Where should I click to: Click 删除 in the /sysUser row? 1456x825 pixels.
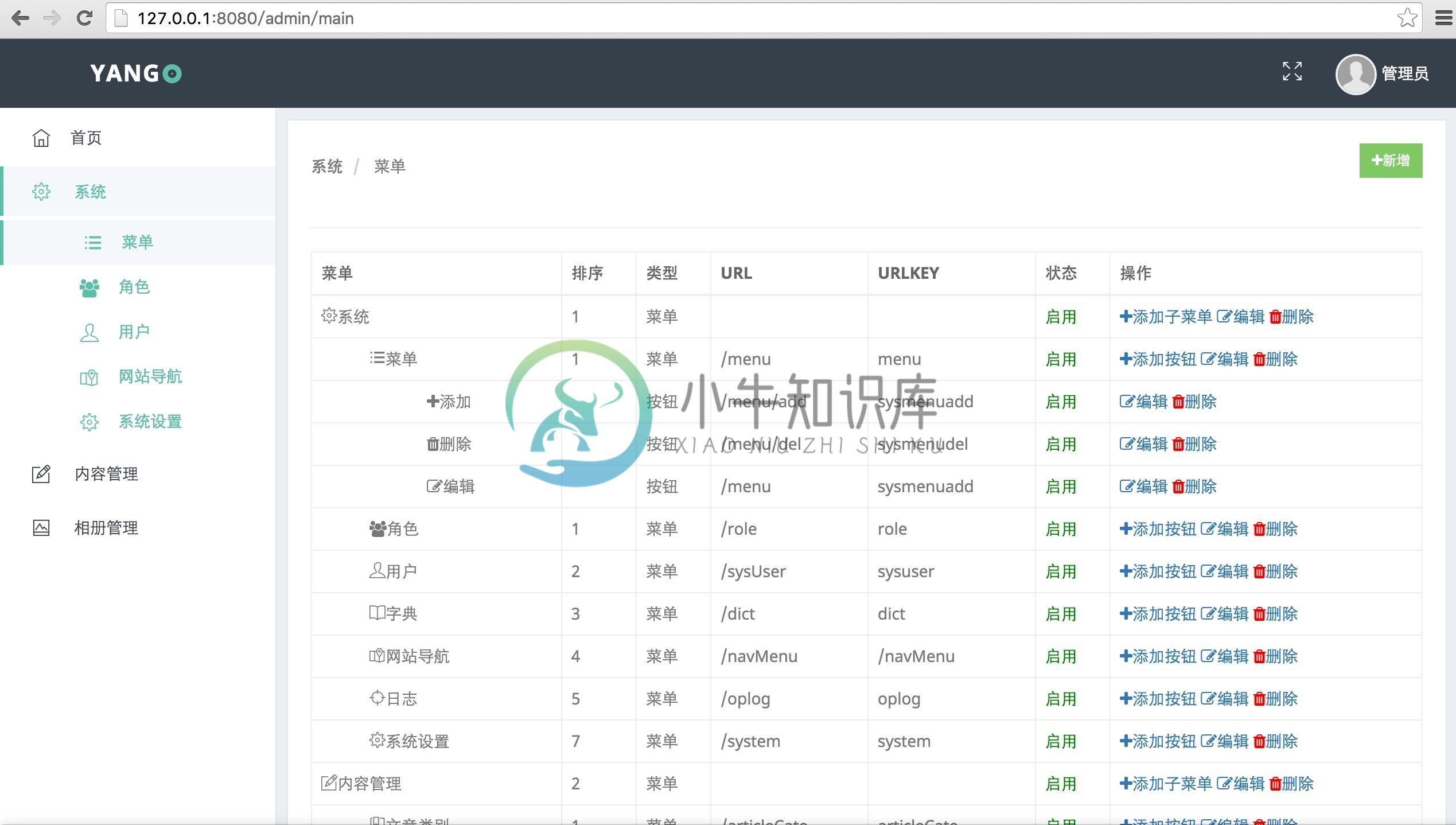pos(1276,571)
